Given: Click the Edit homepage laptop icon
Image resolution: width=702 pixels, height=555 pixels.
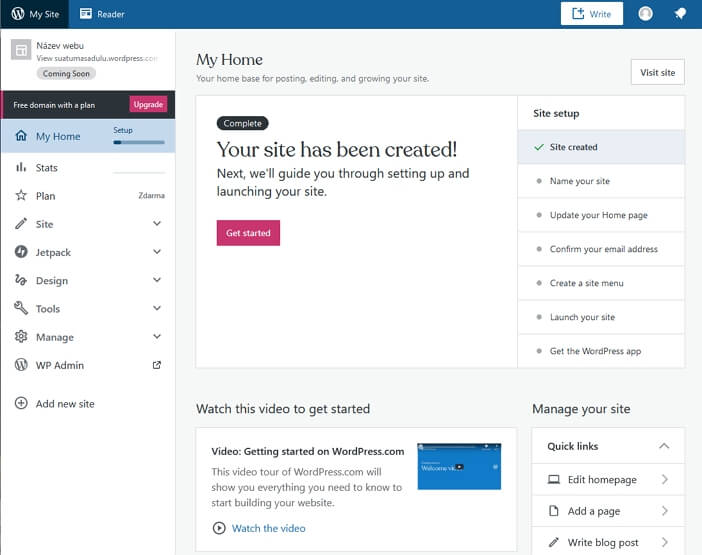Looking at the screenshot, I should click(554, 480).
